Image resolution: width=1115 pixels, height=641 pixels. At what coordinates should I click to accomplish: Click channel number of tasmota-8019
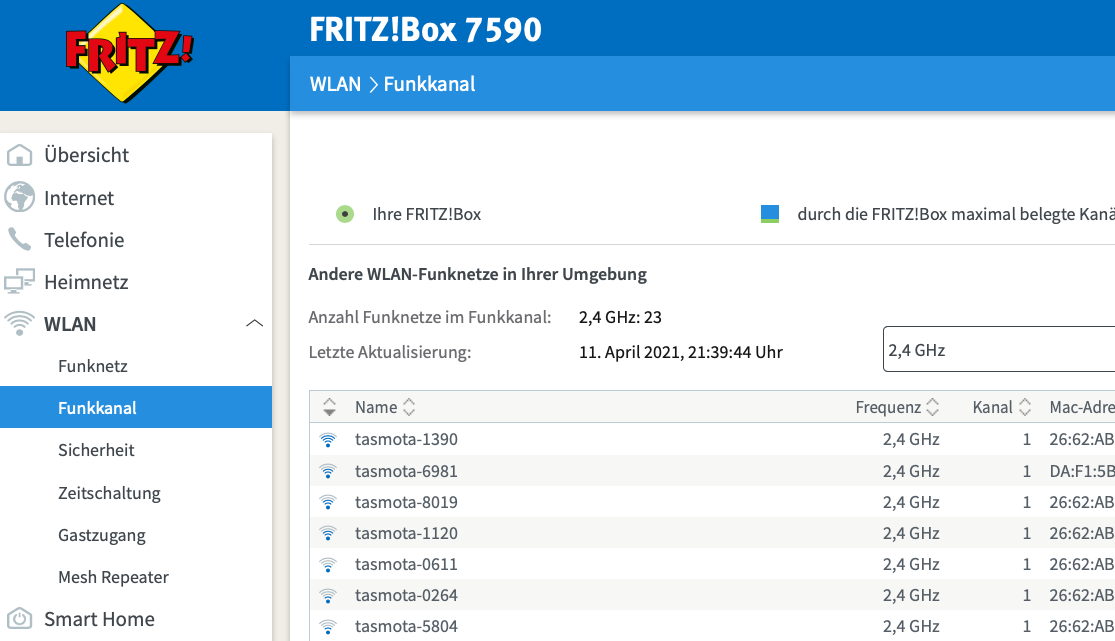1026,502
